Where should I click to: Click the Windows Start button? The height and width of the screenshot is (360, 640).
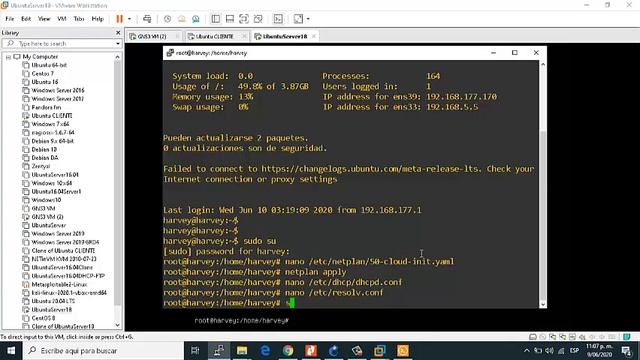click(x=11, y=351)
